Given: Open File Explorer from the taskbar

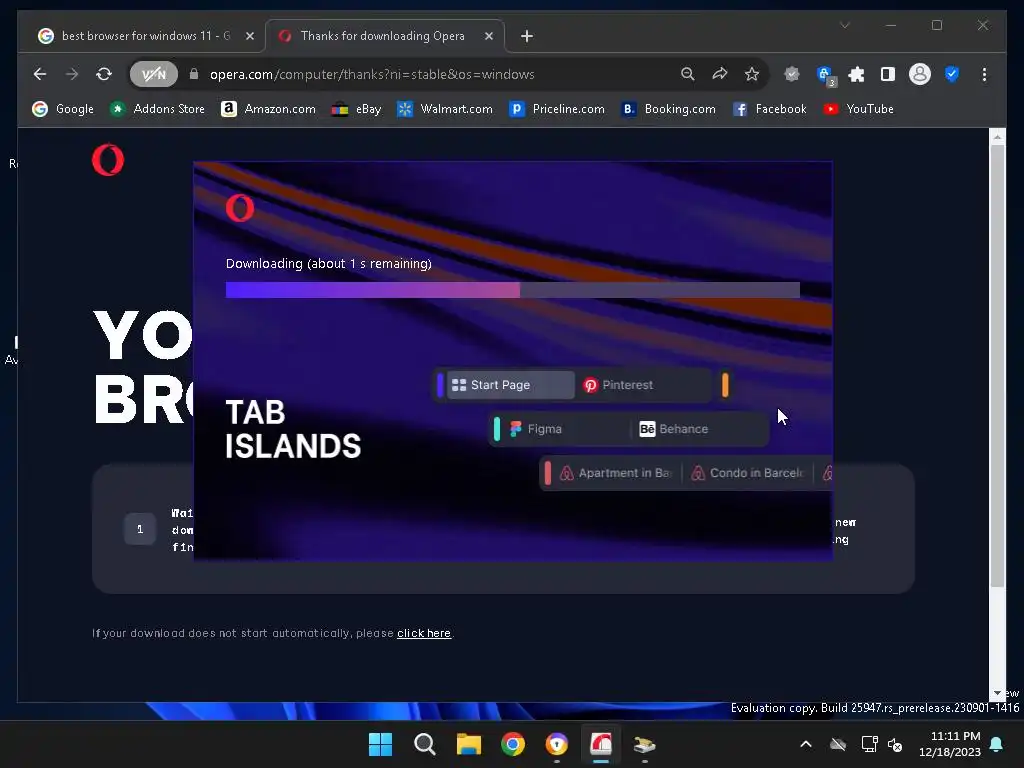Looking at the screenshot, I should [468, 744].
